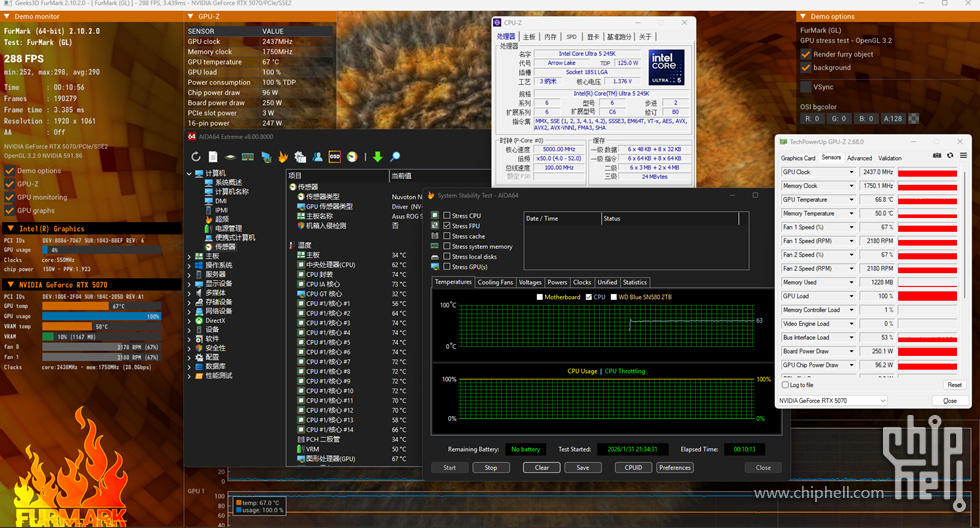Click AIDA64 report page toolbar icon

click(213, 157)
